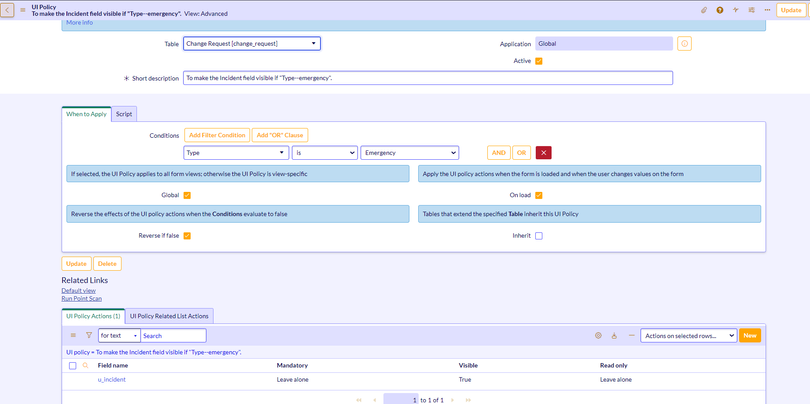Open the personalize form settings icon
Image resolution: width=810 pixels, height=404 pixels.
pyautogui.click(x=751, y=10)
